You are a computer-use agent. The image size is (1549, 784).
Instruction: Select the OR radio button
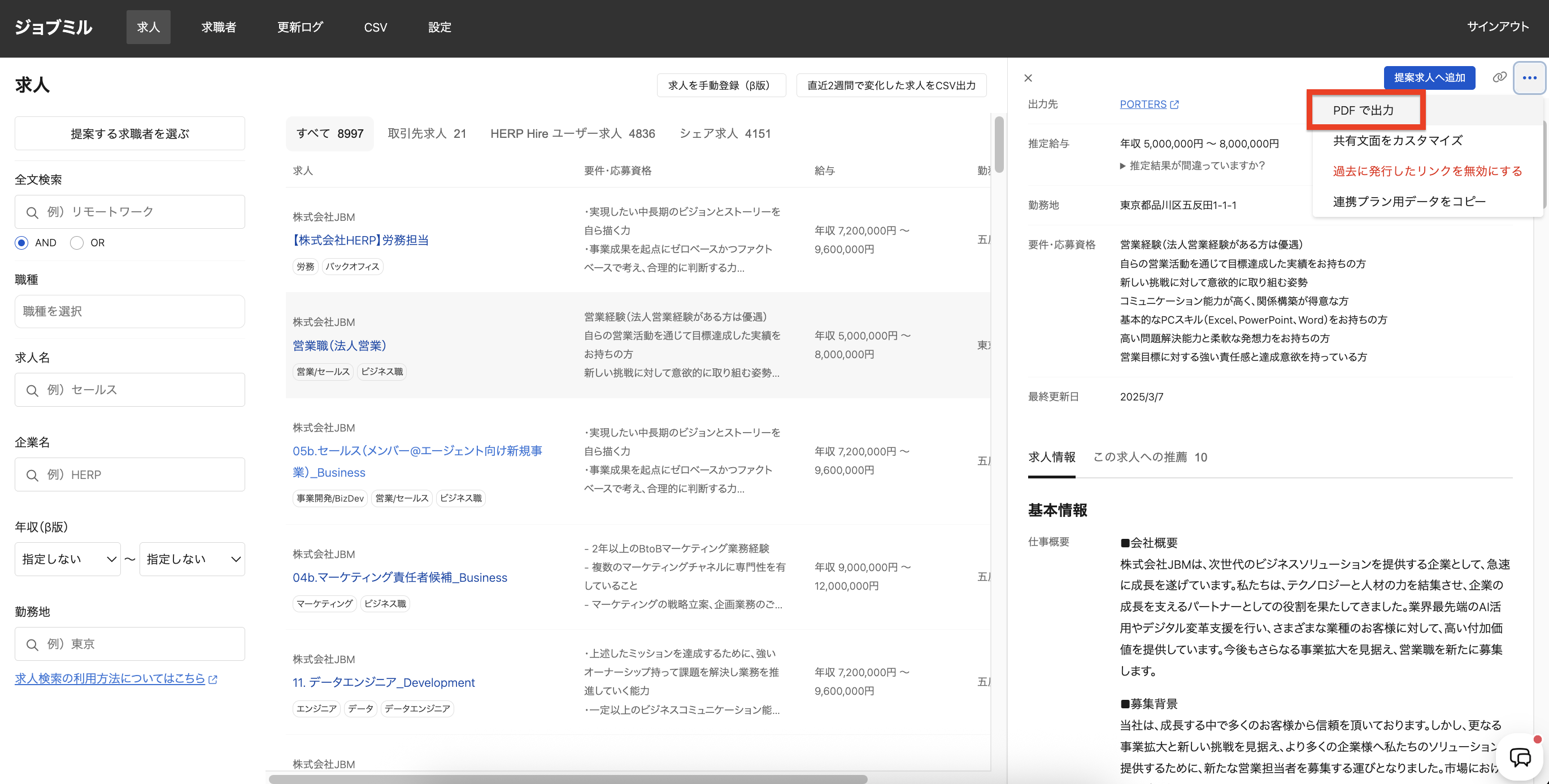[77, 243]
